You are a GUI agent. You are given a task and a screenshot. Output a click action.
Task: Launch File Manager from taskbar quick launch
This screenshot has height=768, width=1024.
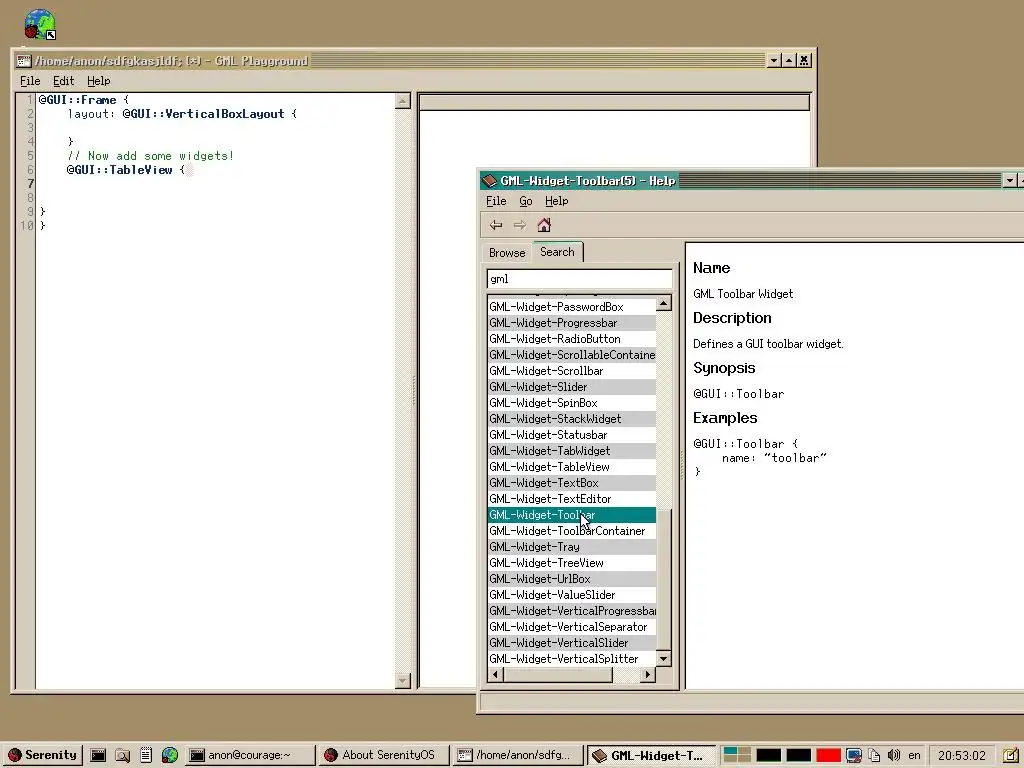[x=122, y=756]
